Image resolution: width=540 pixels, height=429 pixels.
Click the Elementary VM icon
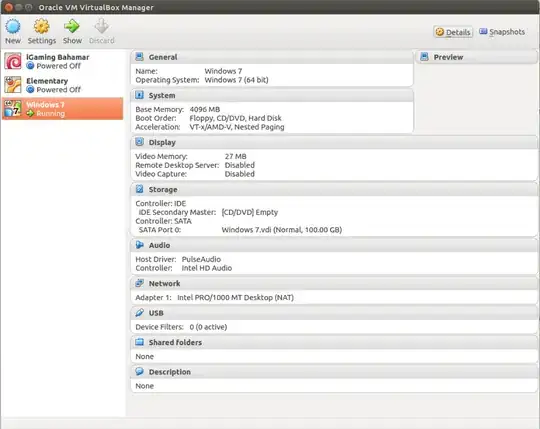(x=13, y=85)
